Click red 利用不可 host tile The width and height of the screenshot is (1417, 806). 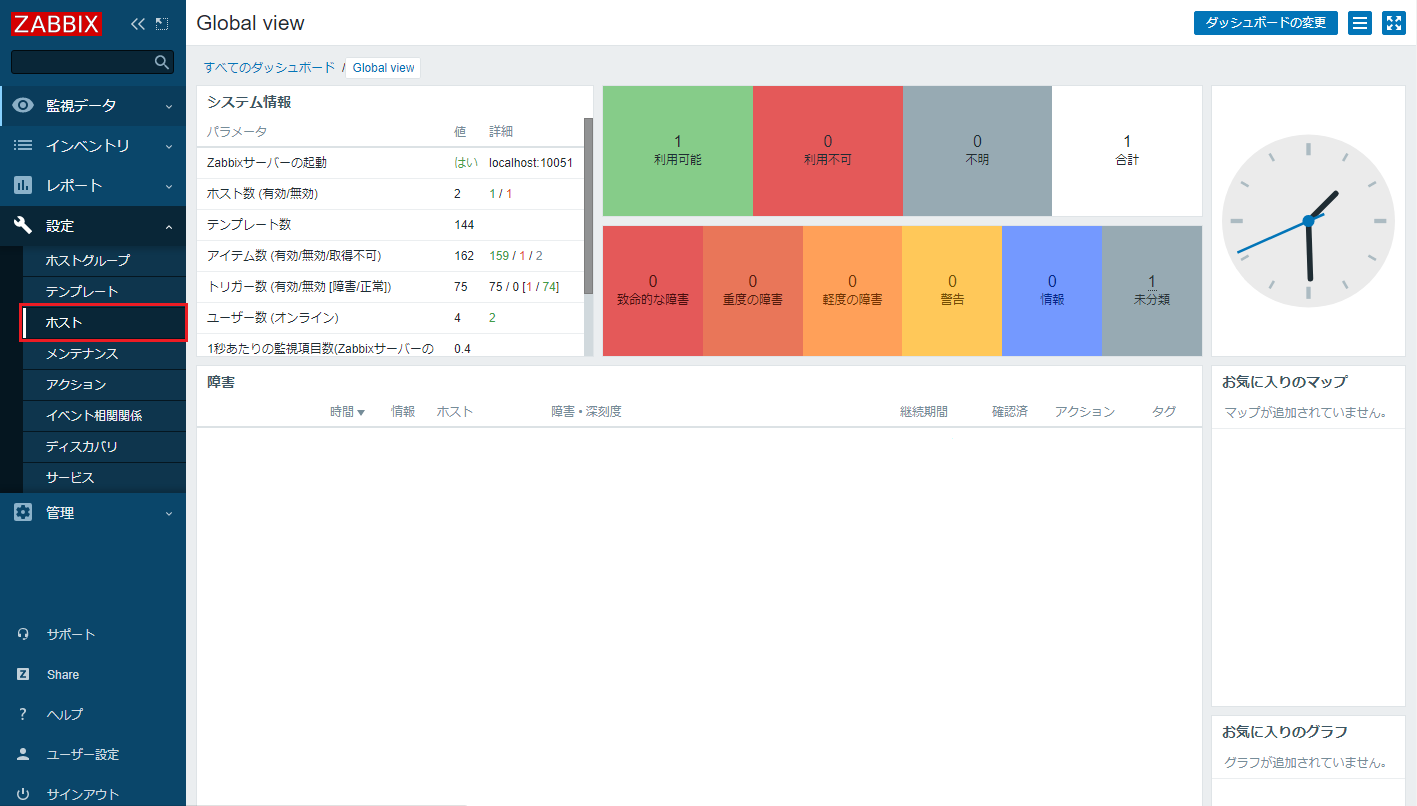(828, 151)
